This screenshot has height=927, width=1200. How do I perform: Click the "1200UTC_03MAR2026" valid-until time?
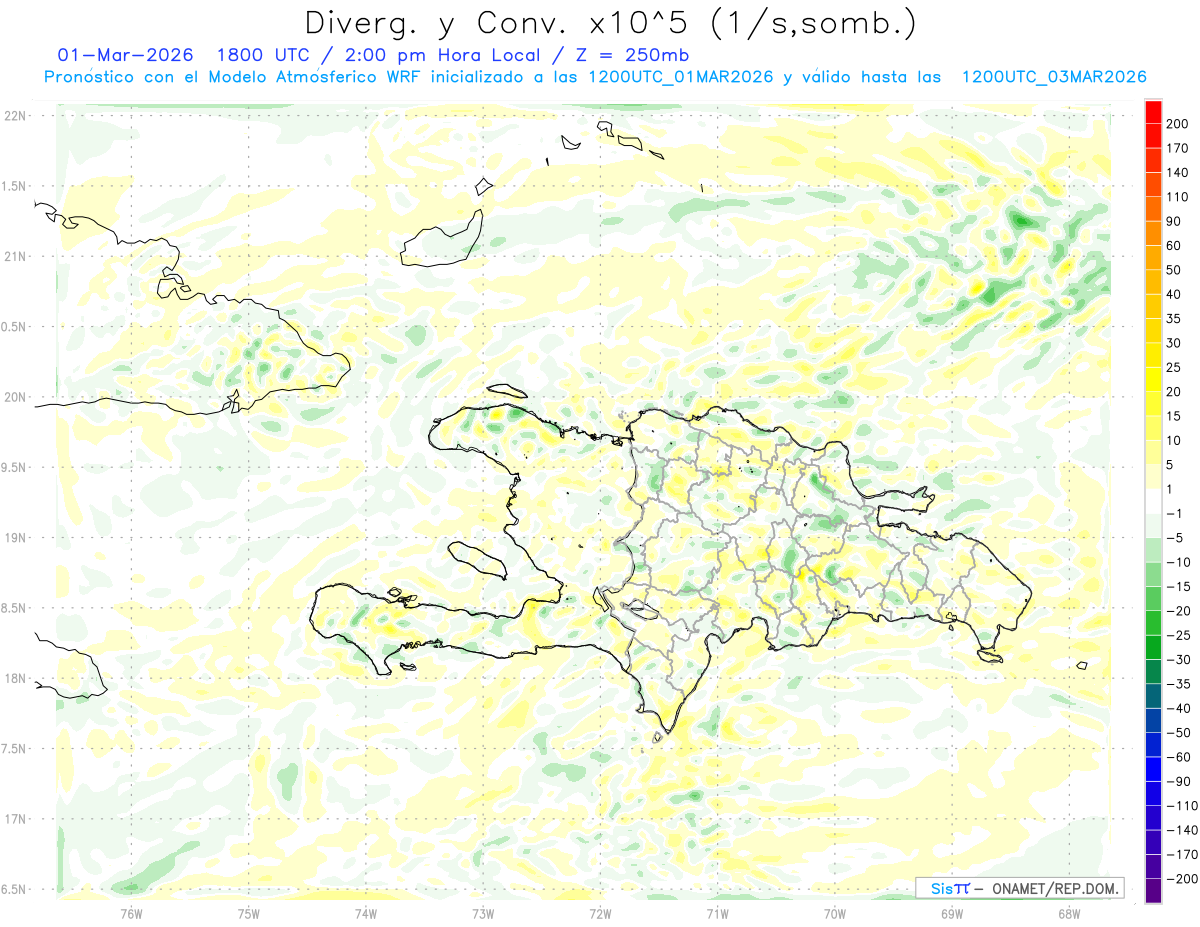(1053, 77)
